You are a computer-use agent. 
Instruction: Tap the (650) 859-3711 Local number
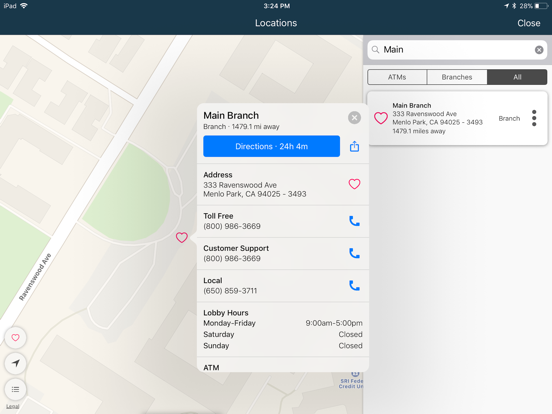[x=230, y=291]
